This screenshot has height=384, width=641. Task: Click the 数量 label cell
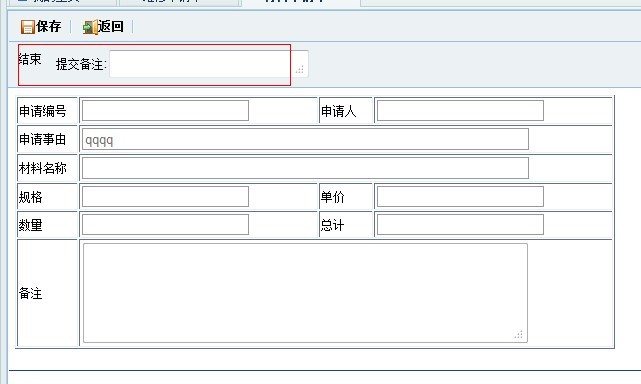tap(47, 225)
